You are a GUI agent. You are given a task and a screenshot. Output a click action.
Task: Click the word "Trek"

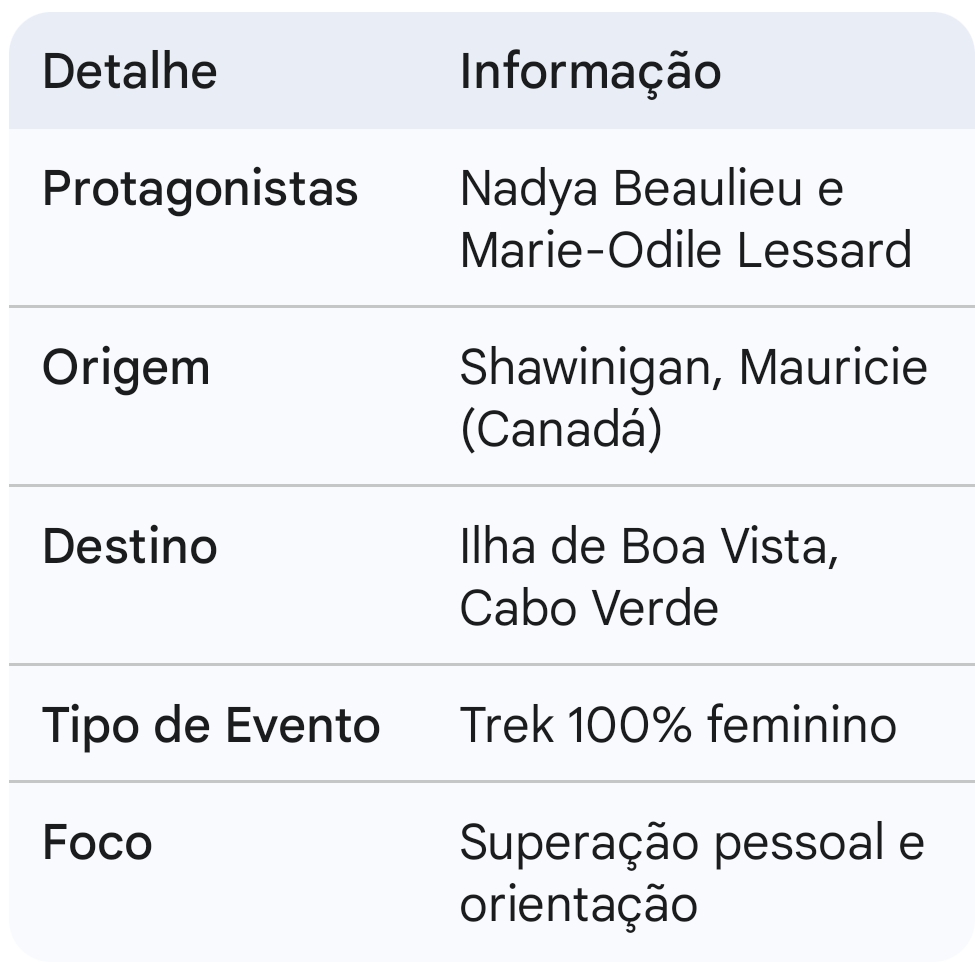[x=506, y=725]
